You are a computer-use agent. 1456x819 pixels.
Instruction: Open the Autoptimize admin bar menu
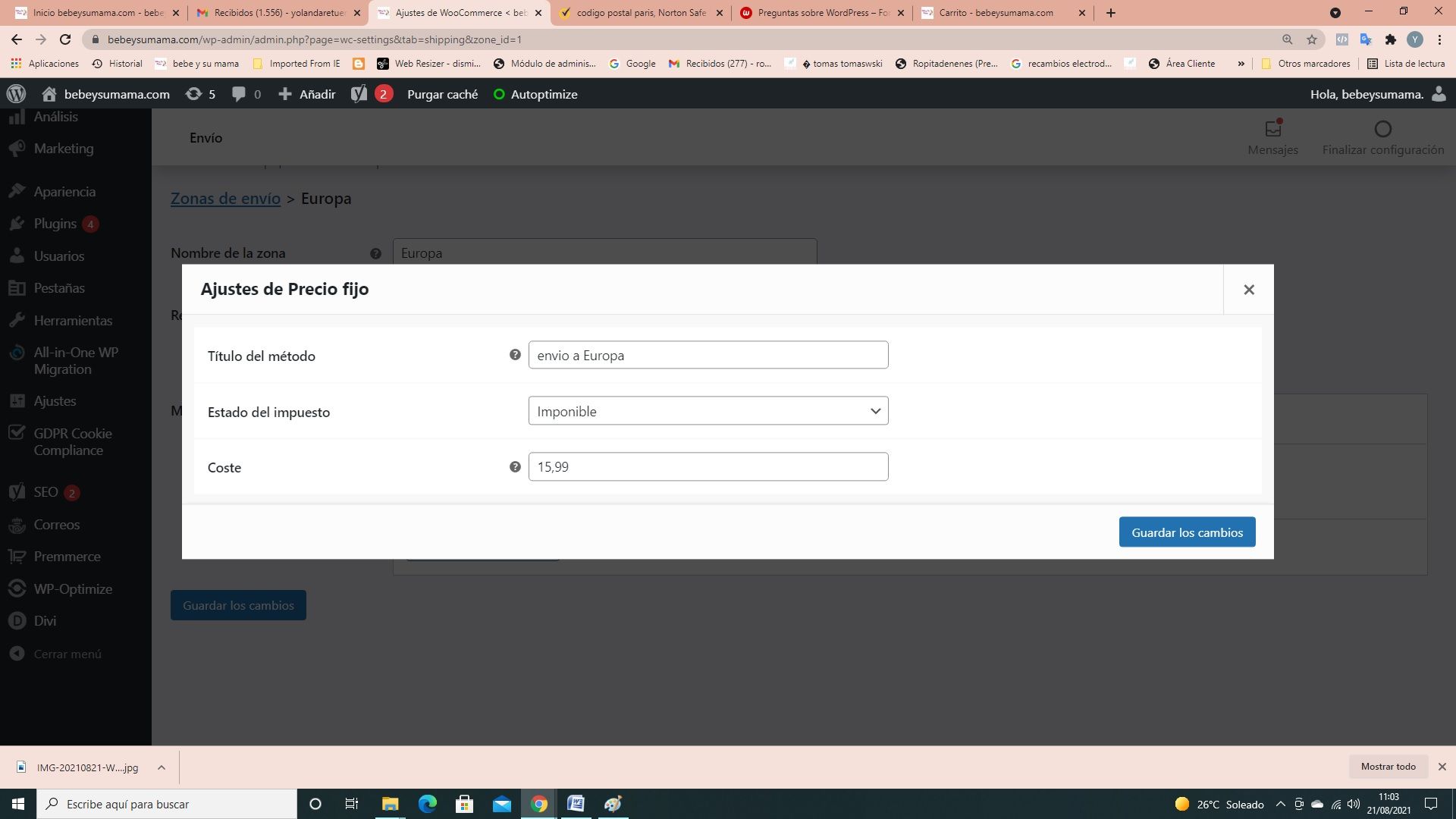[535, 94]
